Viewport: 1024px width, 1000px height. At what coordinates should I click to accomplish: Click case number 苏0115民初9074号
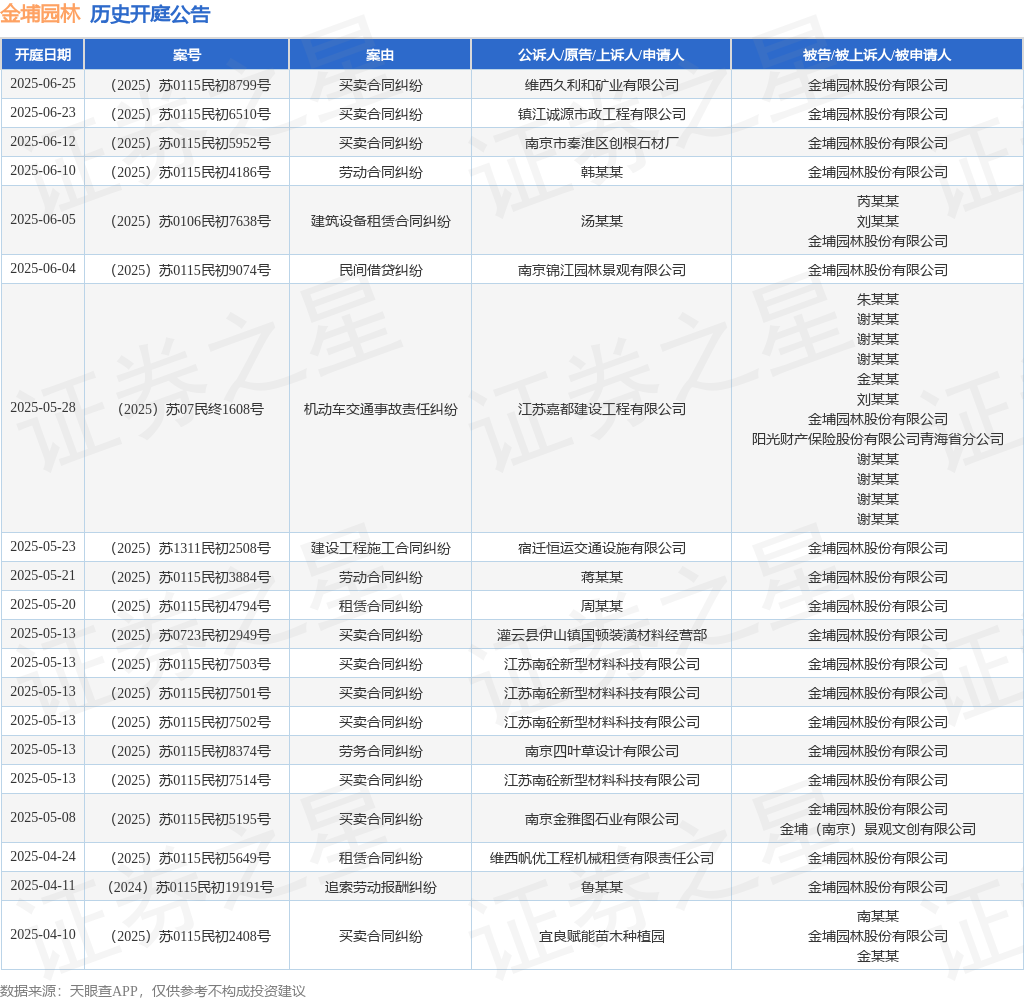click(191, 270)
